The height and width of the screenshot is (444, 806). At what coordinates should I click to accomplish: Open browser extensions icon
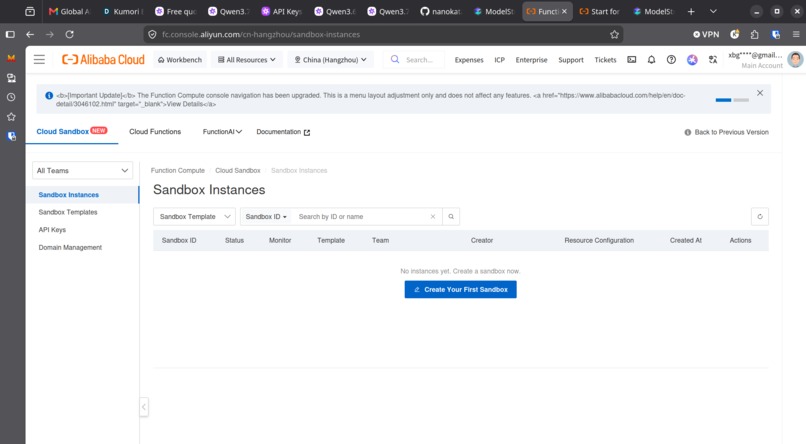755,34
